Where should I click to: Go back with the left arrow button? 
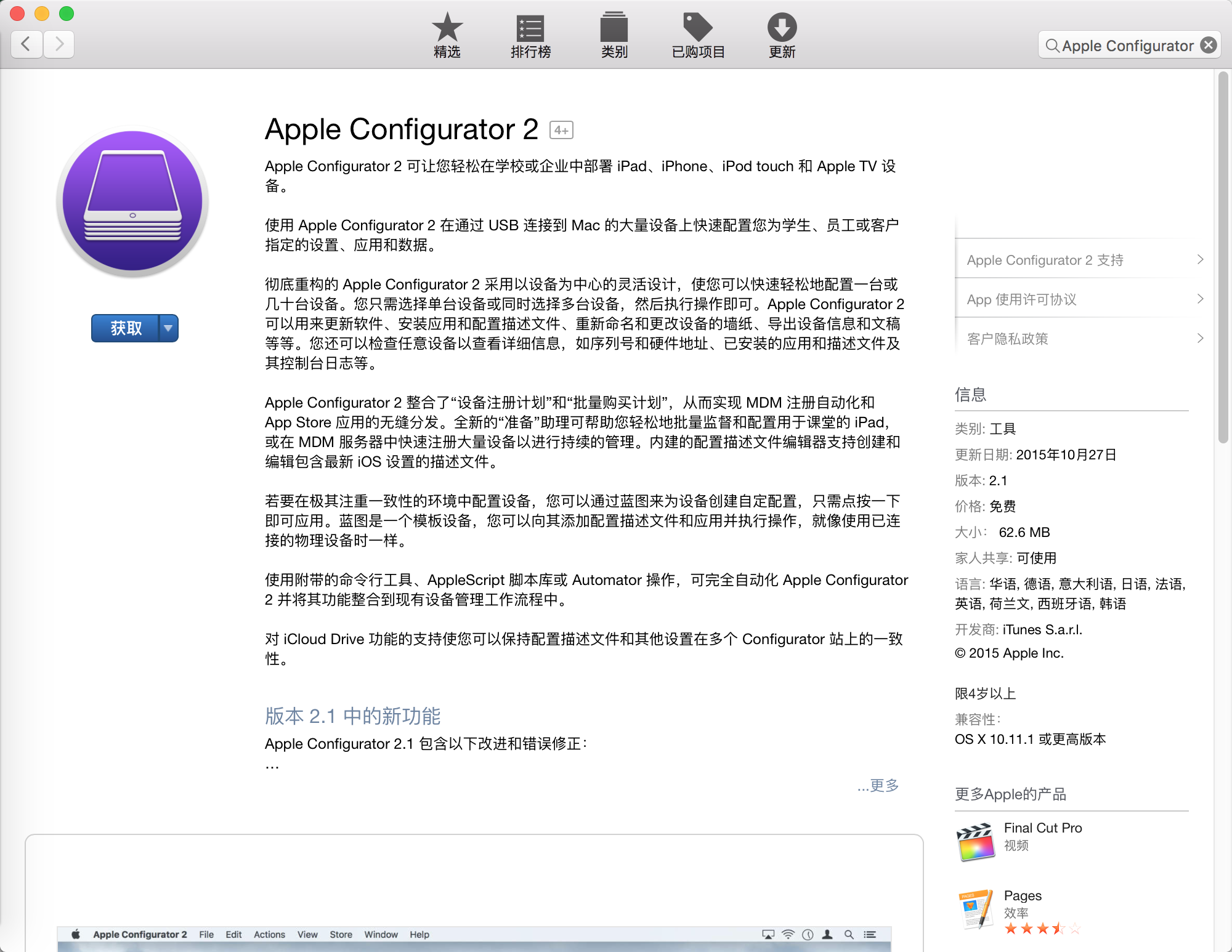click(x=26, y=44)
